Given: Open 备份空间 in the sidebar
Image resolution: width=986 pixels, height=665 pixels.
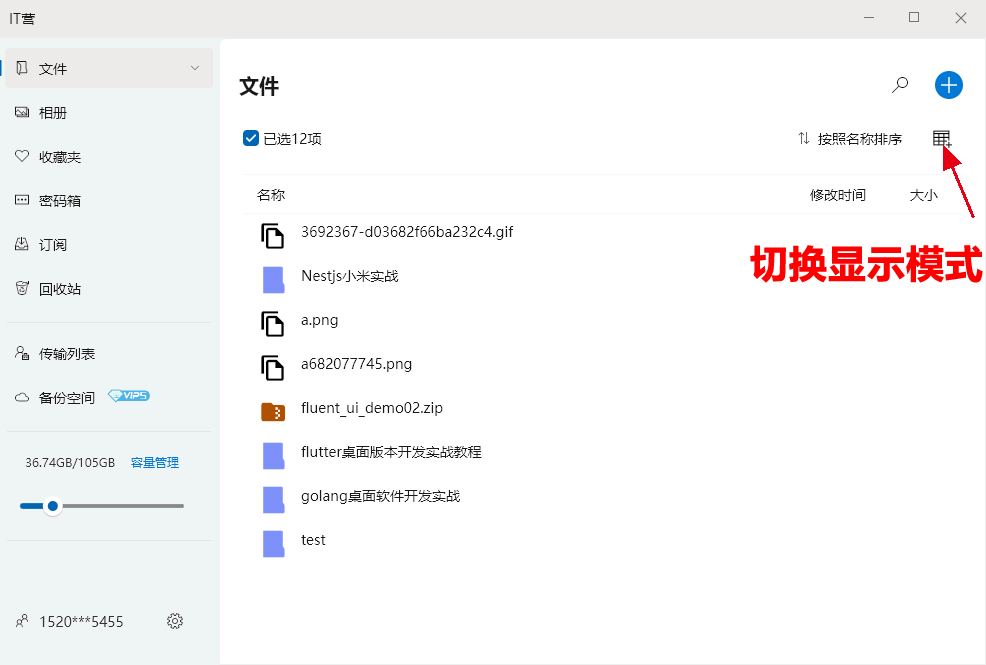Looking at the screenshot, I should (x=67, y=398).
